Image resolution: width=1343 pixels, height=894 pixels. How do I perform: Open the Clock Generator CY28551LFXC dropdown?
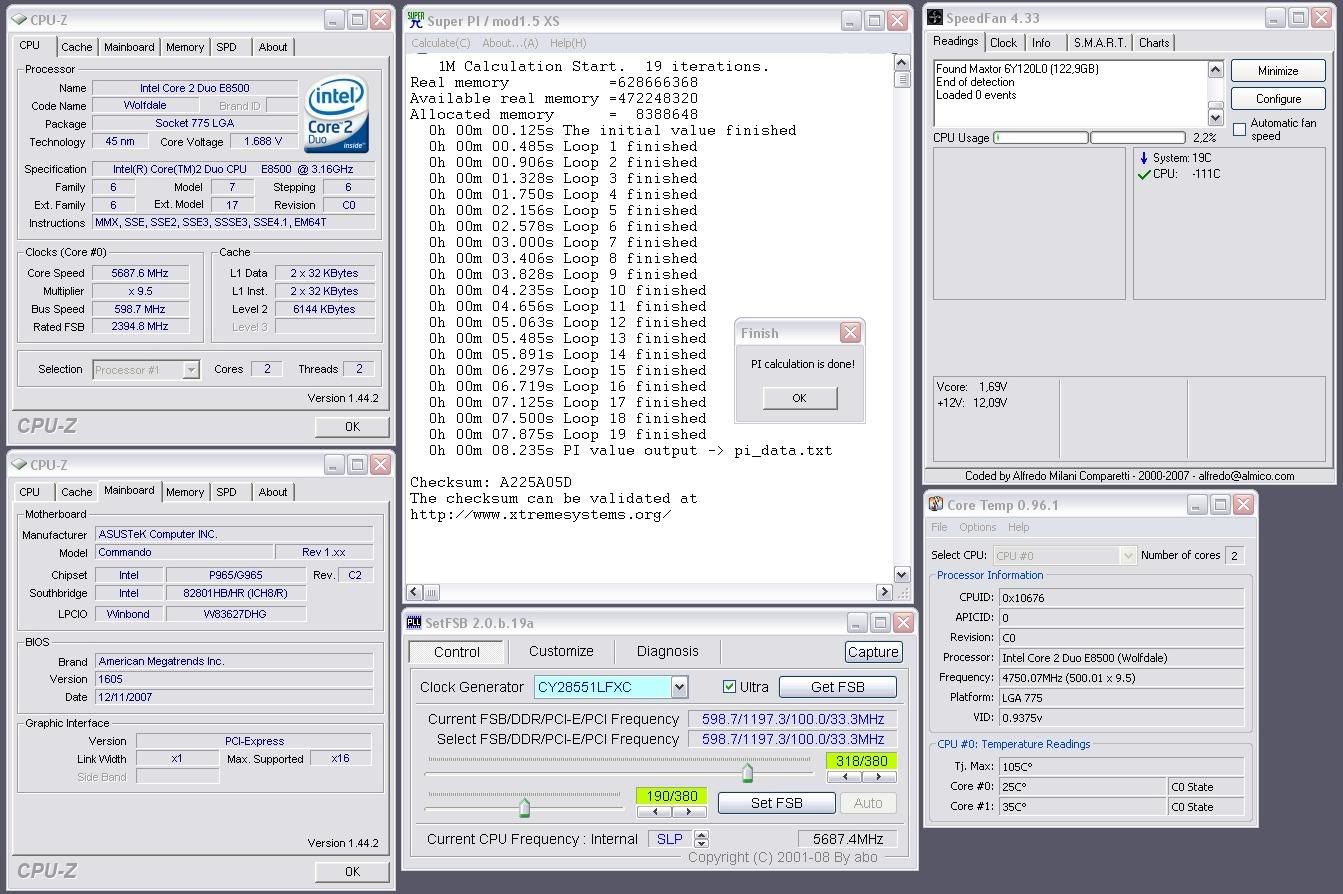(x=680, y=687)
